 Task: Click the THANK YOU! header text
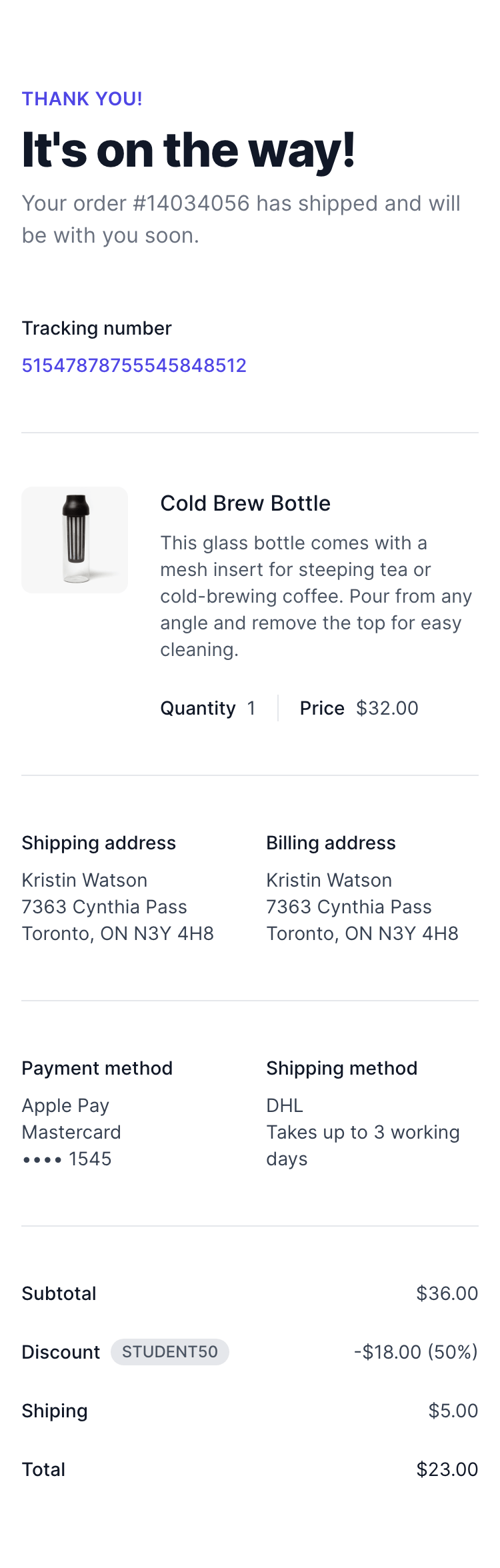coord(82,99)
